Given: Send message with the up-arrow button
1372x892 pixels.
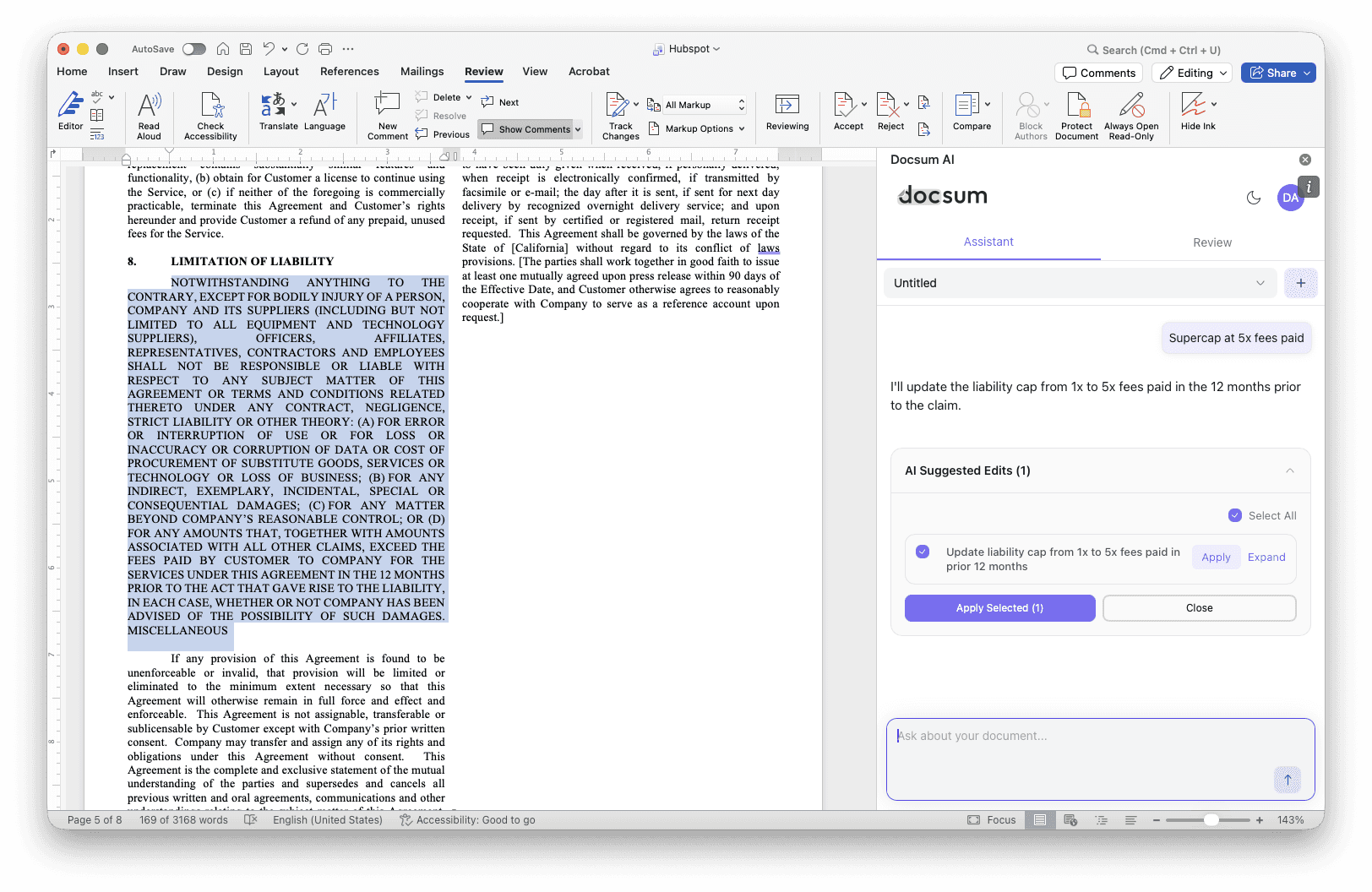Looking at the screenshot, I should [1288, 780].
